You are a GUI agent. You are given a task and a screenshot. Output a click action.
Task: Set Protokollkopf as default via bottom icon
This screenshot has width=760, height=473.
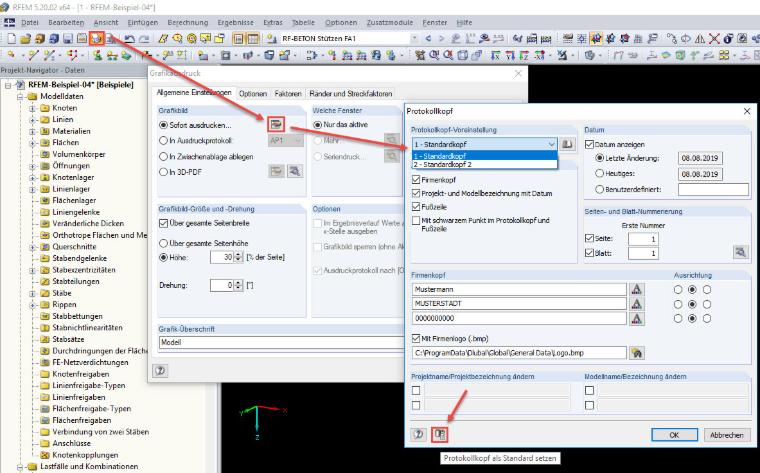(x=440, y=434)
